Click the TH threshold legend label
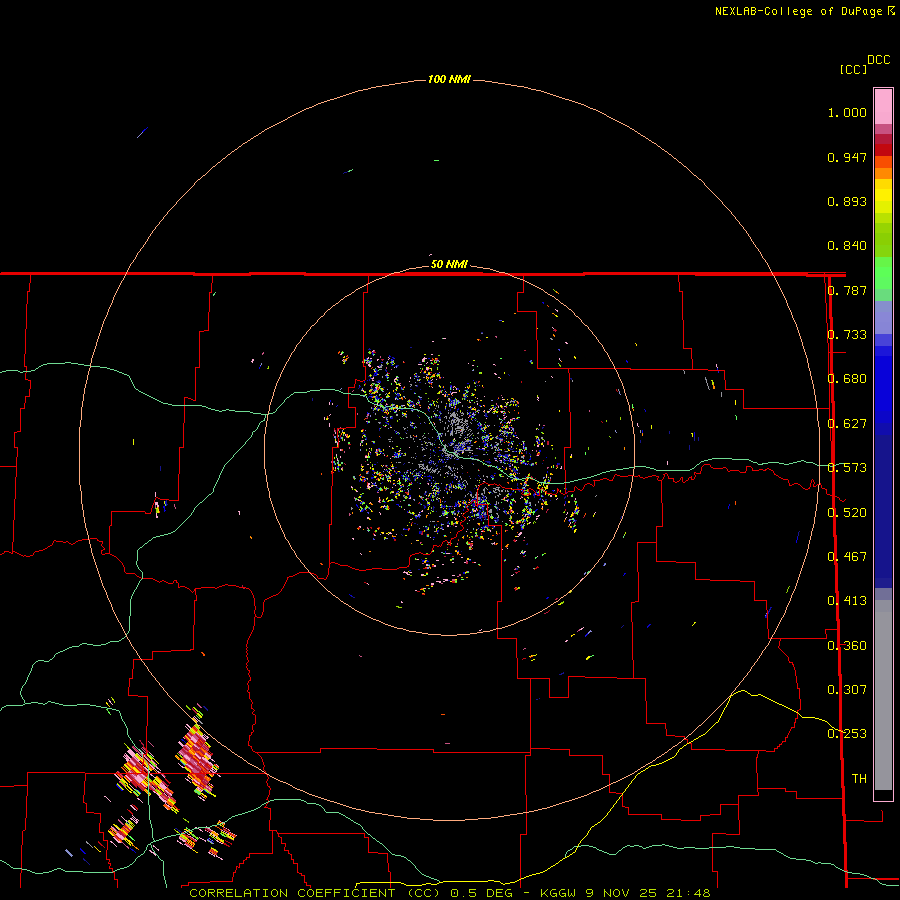 click(x=859, y=779)
